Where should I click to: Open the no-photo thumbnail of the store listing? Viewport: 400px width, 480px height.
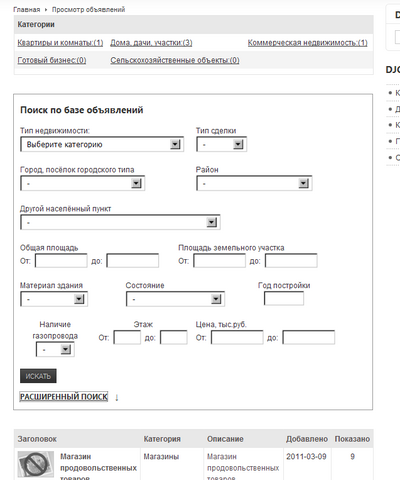point(36,464)
